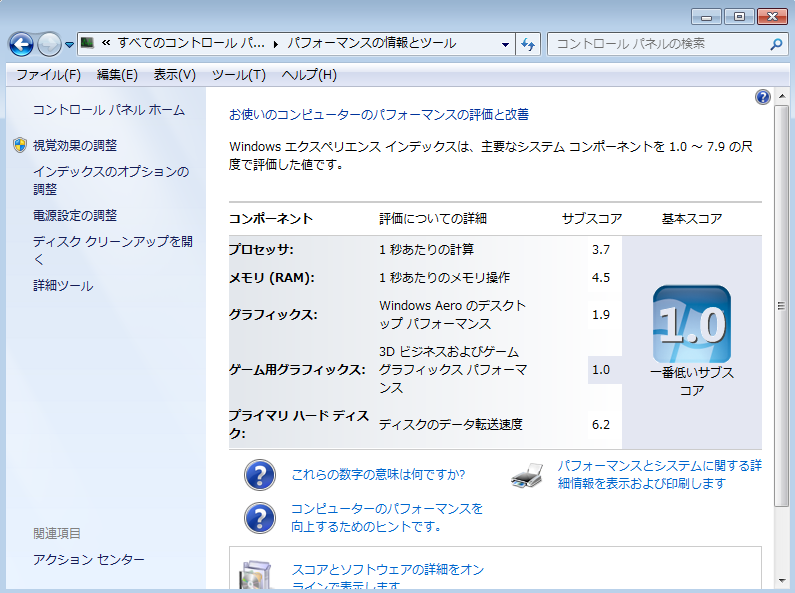795x593 pixels.
Task: Open 視覚効果の調整 link
Action: click(75, 145)
